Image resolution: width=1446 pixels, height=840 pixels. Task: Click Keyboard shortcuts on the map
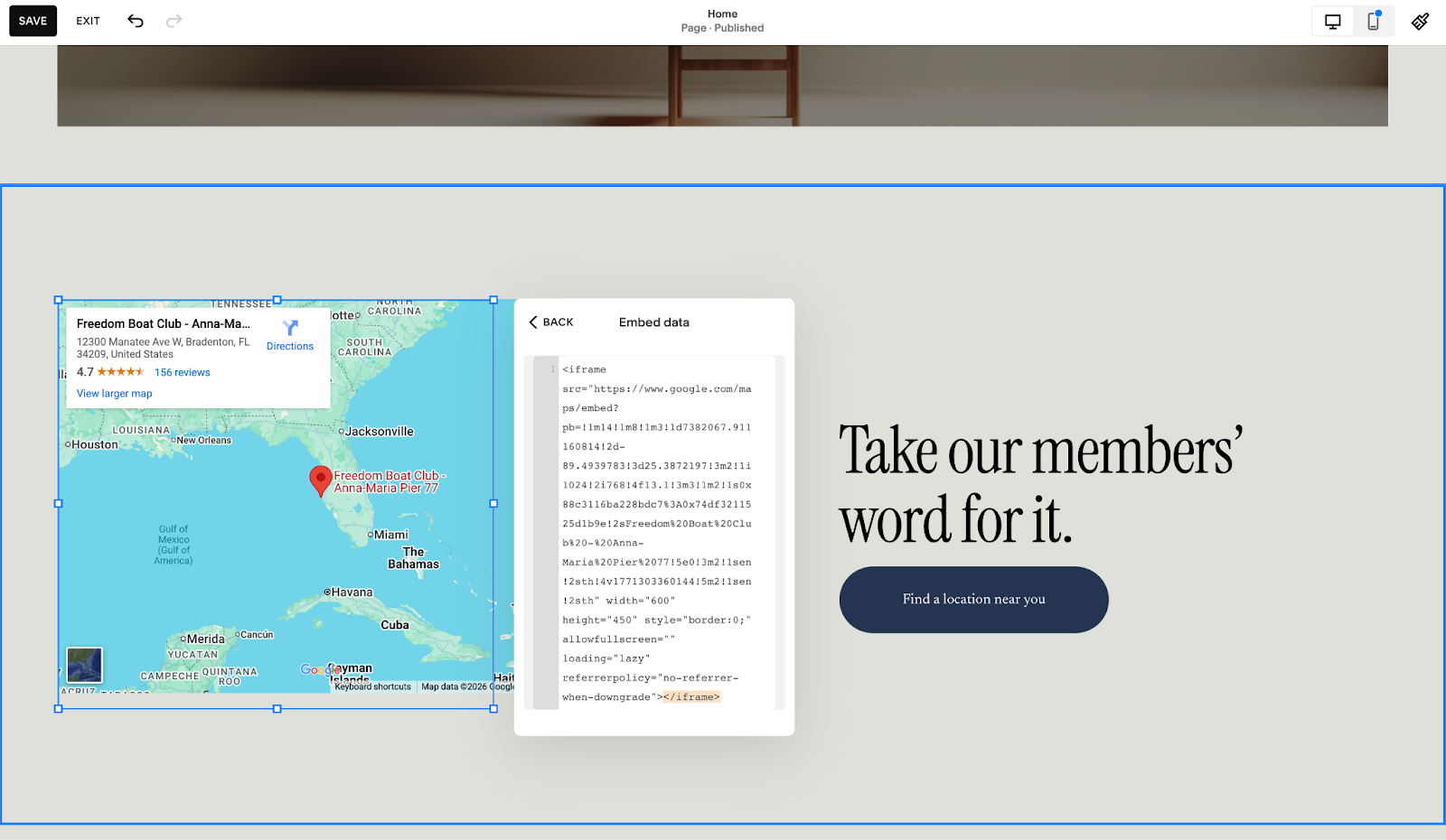coord(372,687)
